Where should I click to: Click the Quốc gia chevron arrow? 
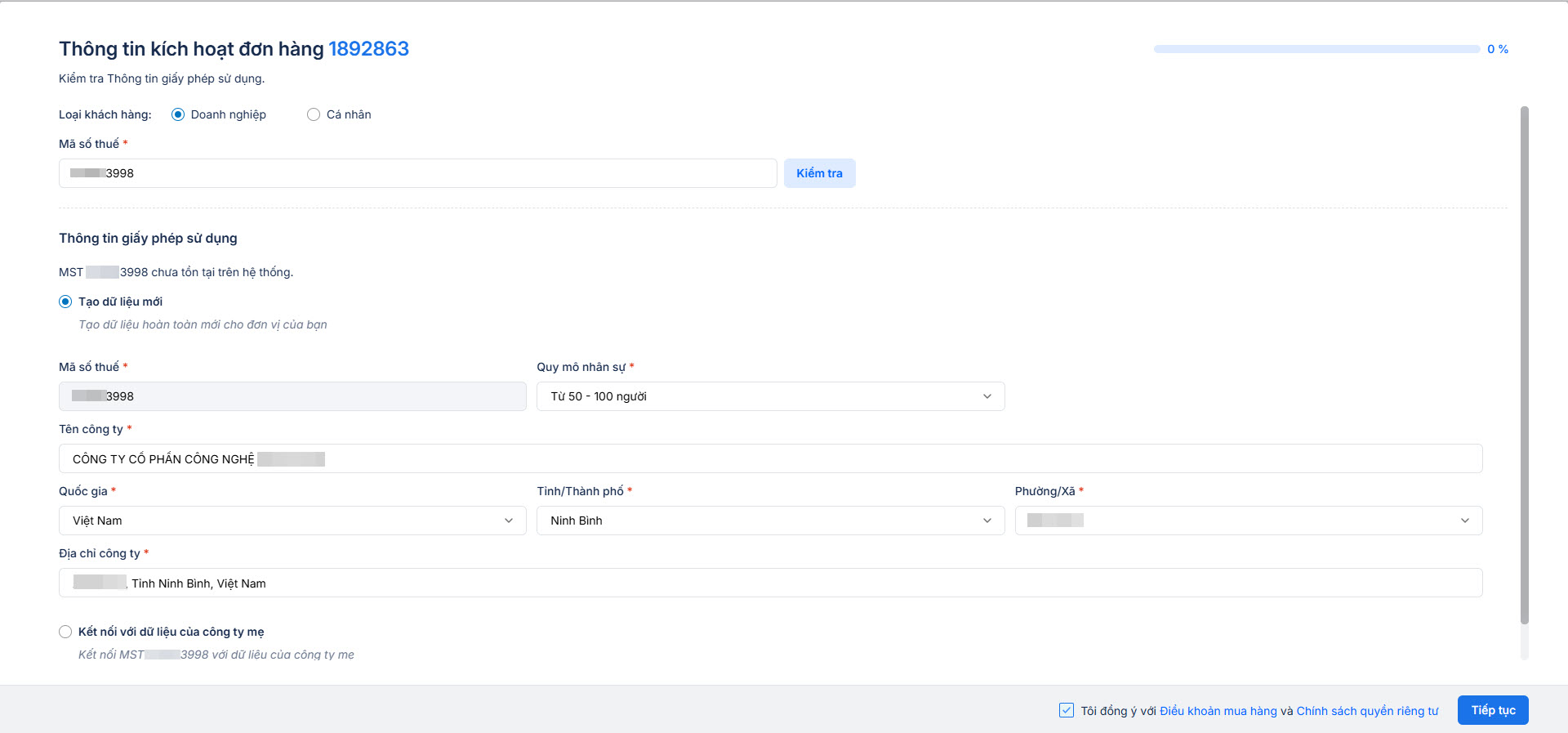[509, 521]
